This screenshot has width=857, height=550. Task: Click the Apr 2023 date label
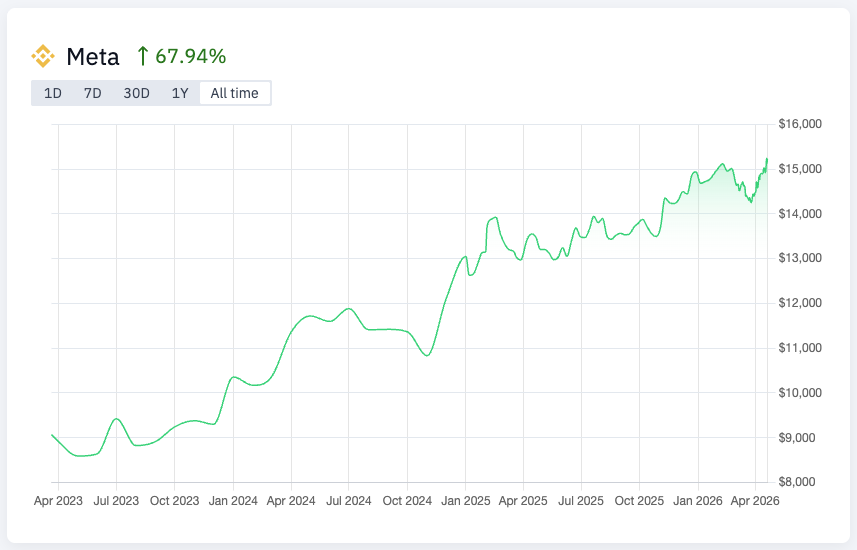coord(58,501)
